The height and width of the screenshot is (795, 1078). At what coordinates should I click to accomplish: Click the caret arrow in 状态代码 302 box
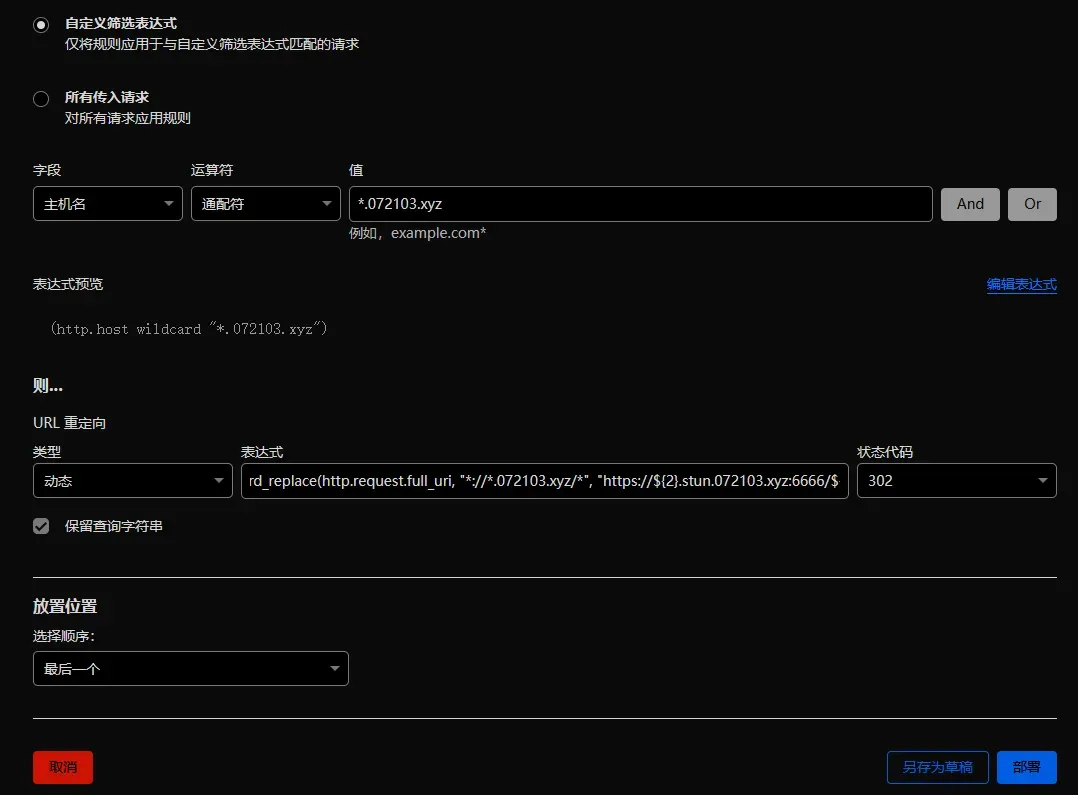click(1041, 481)
